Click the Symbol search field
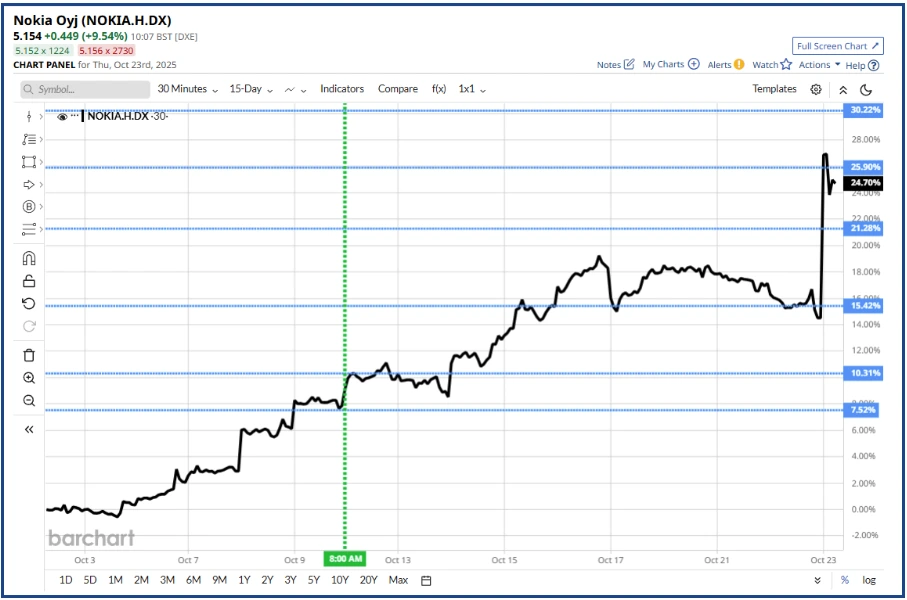Viewport: 907px width, 600px height. coord(85,89)
